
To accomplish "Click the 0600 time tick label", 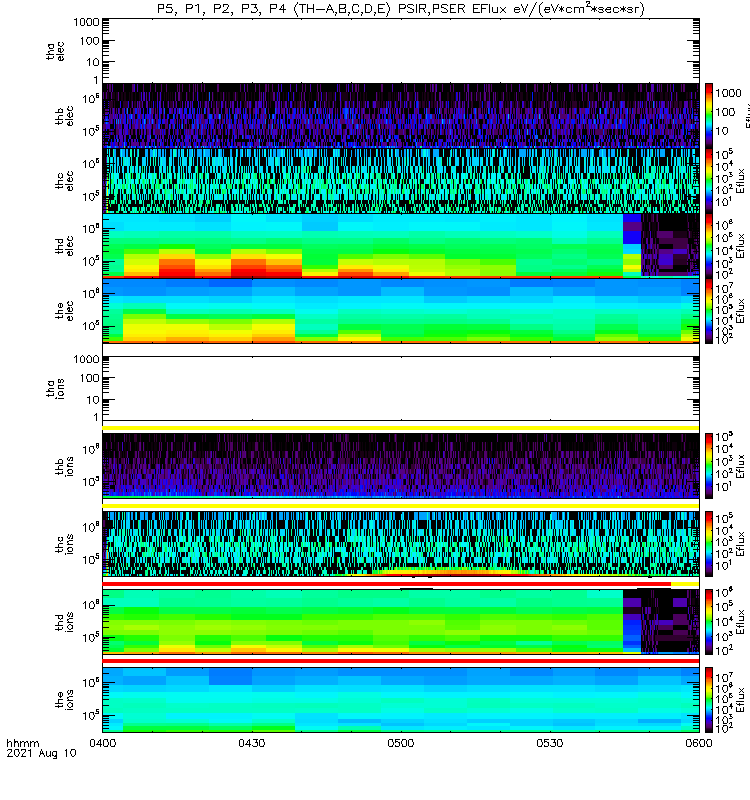I will coord(698,743).
